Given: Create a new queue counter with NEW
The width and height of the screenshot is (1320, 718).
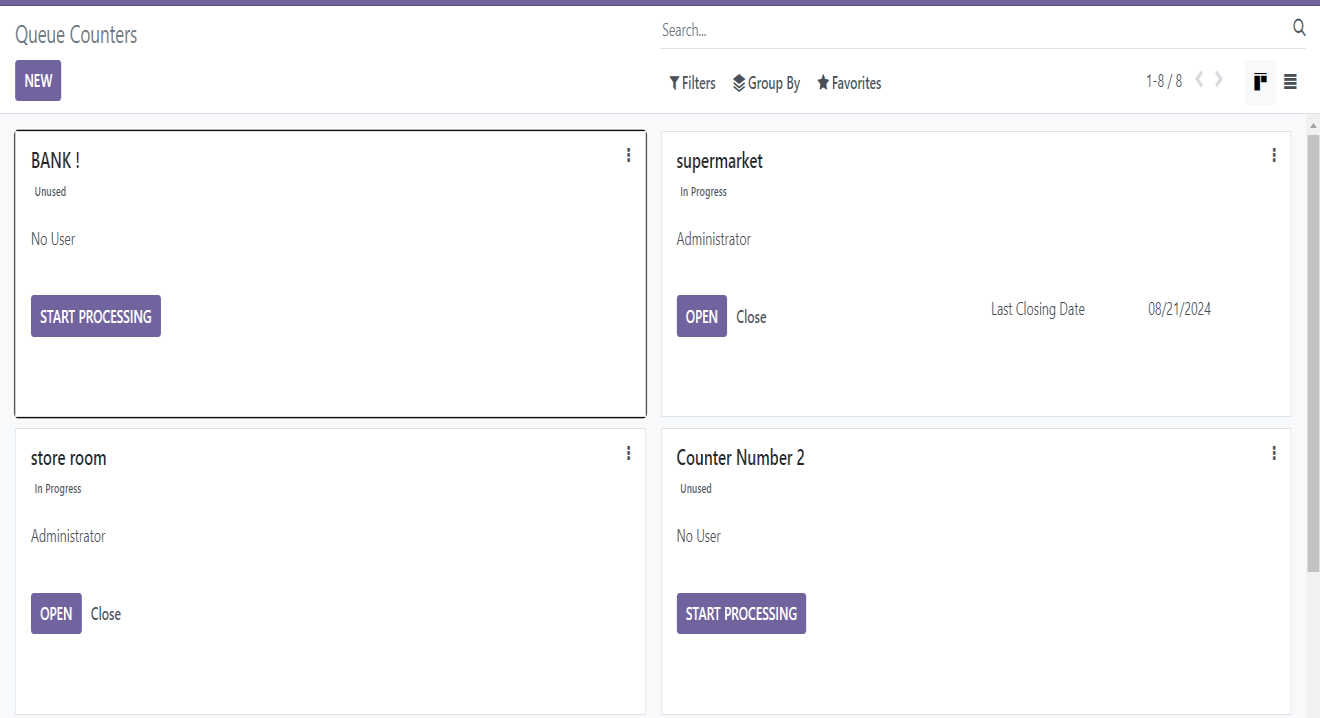Looking at the screenshot, I should [x=38, y=81].
